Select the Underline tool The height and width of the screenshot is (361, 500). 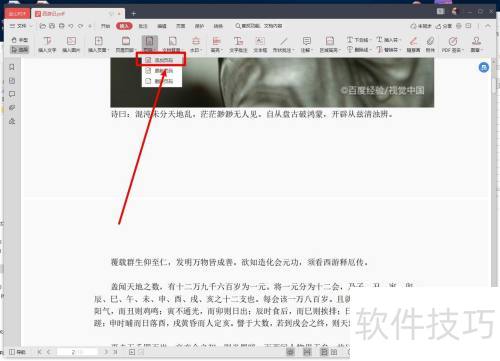click(359, 40)
